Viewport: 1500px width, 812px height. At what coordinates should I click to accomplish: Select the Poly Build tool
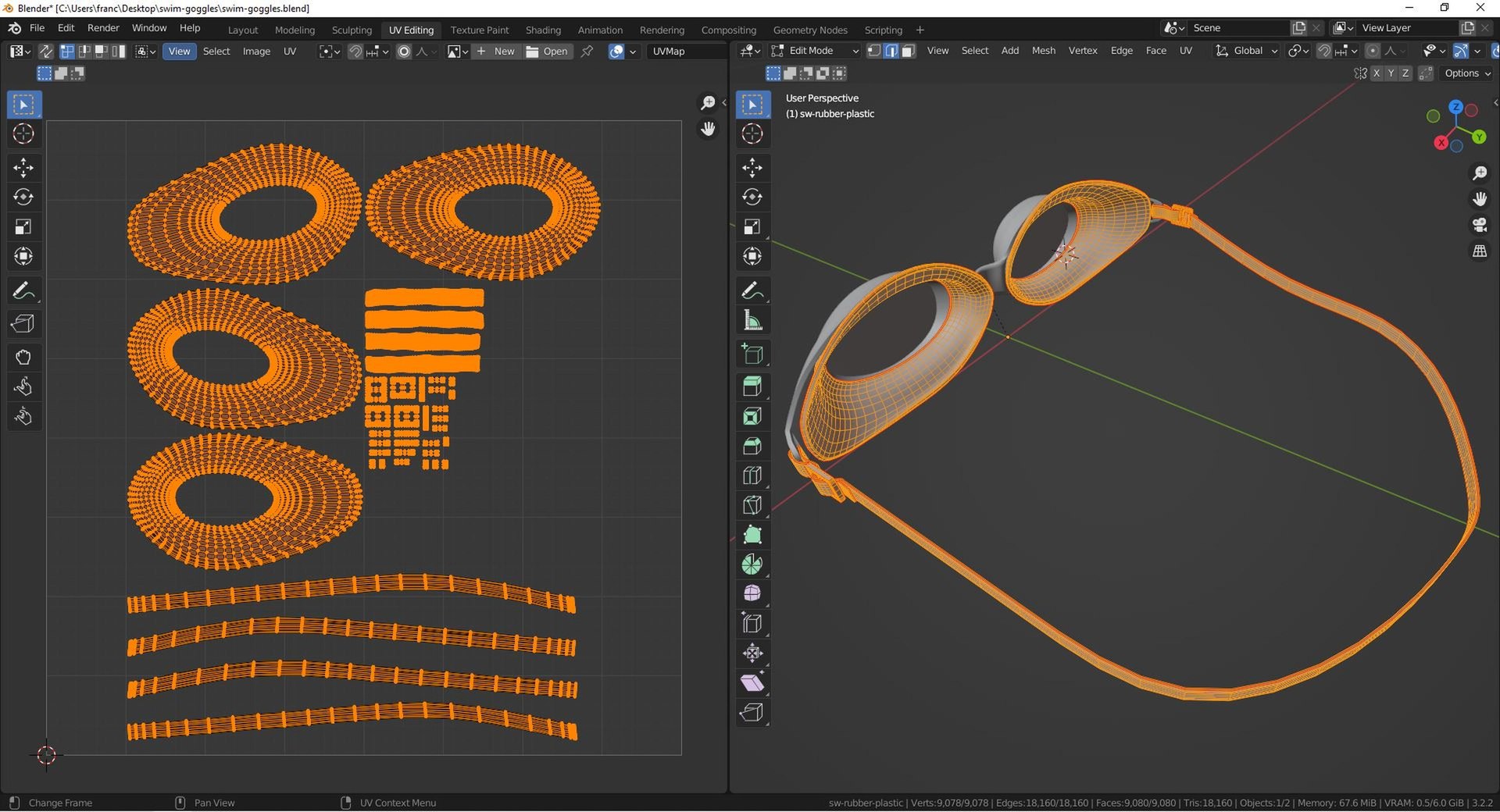(752, 535)
